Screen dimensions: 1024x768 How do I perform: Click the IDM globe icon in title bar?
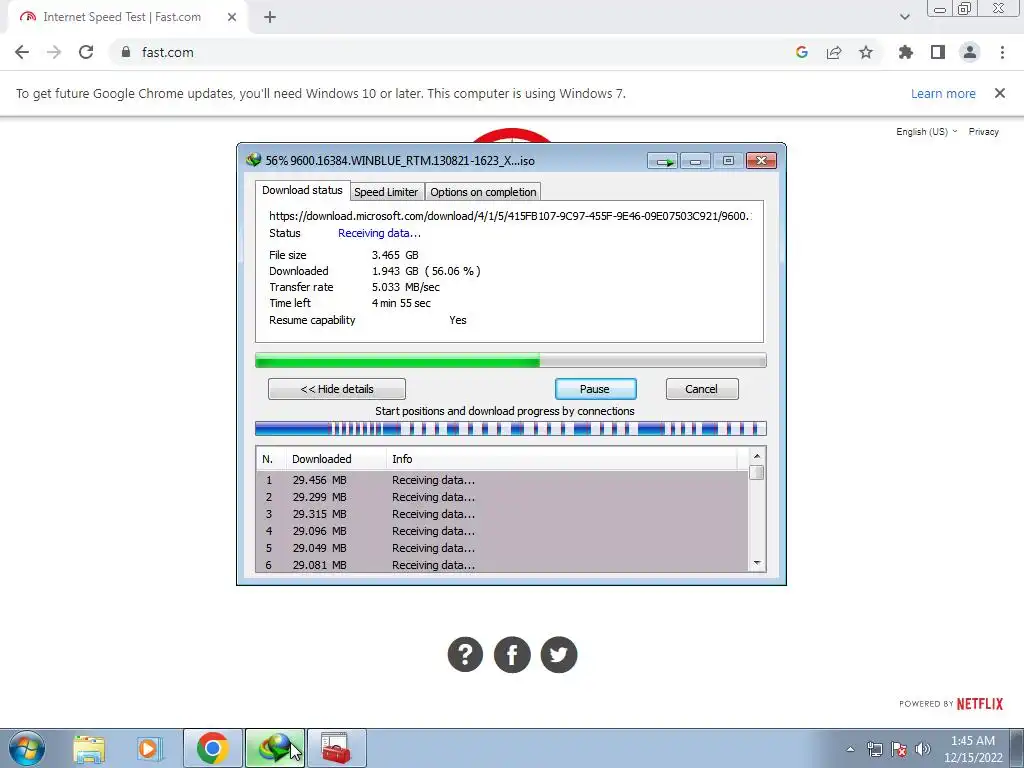(x=253, y=160)
